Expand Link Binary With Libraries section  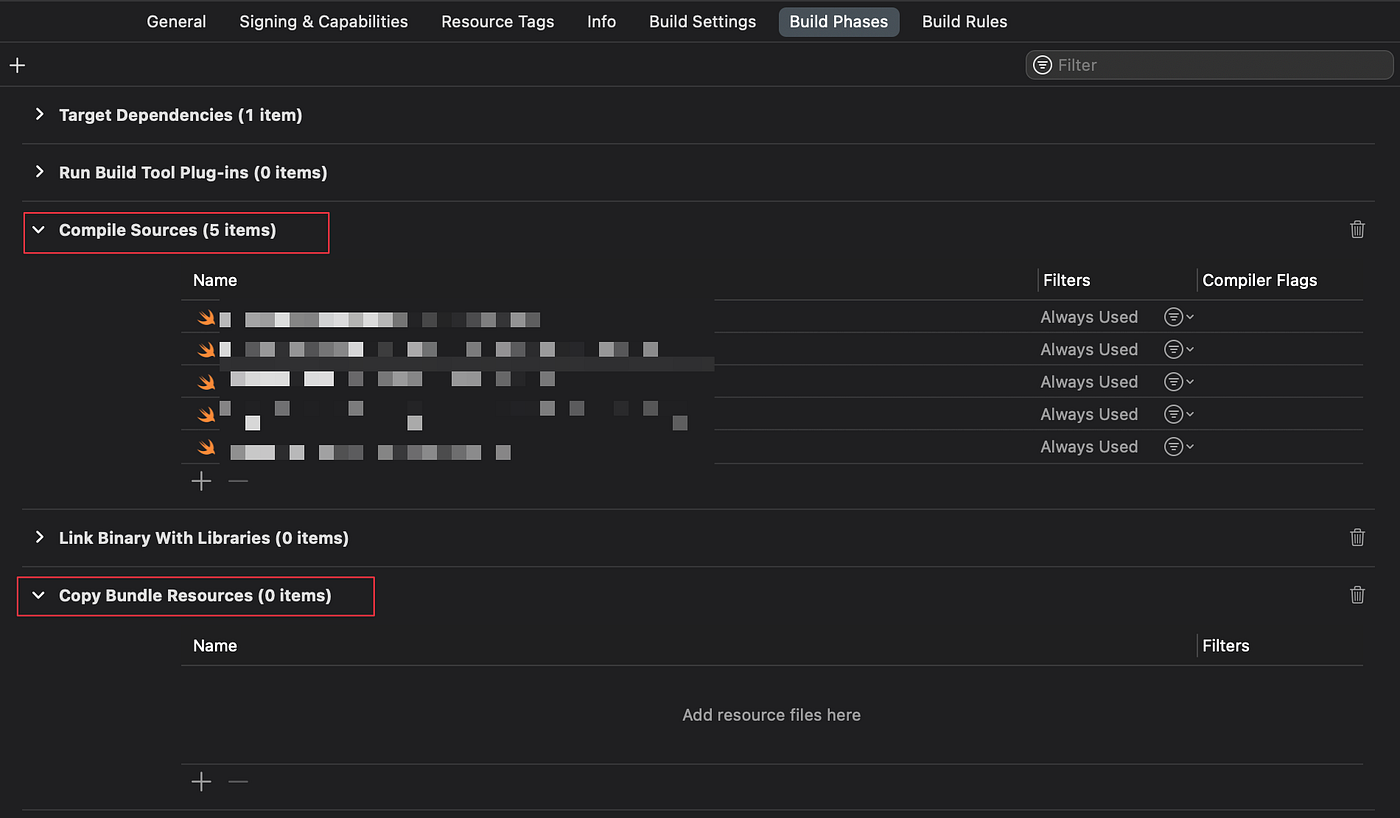[x=39, y=538]
